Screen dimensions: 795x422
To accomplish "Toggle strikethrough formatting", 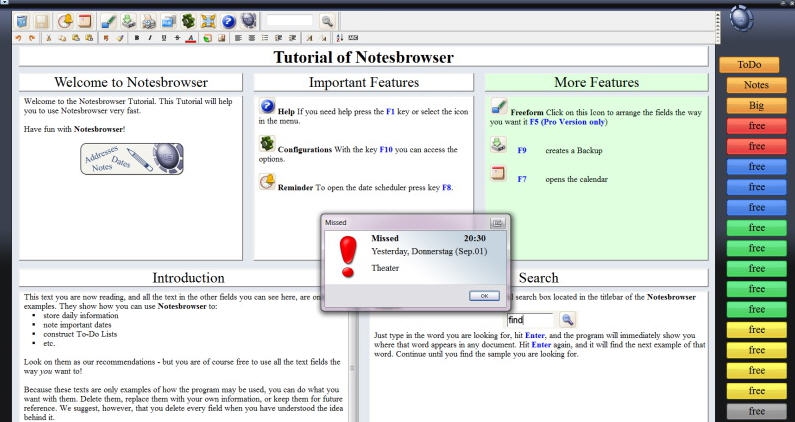I will tap(177, 38).
